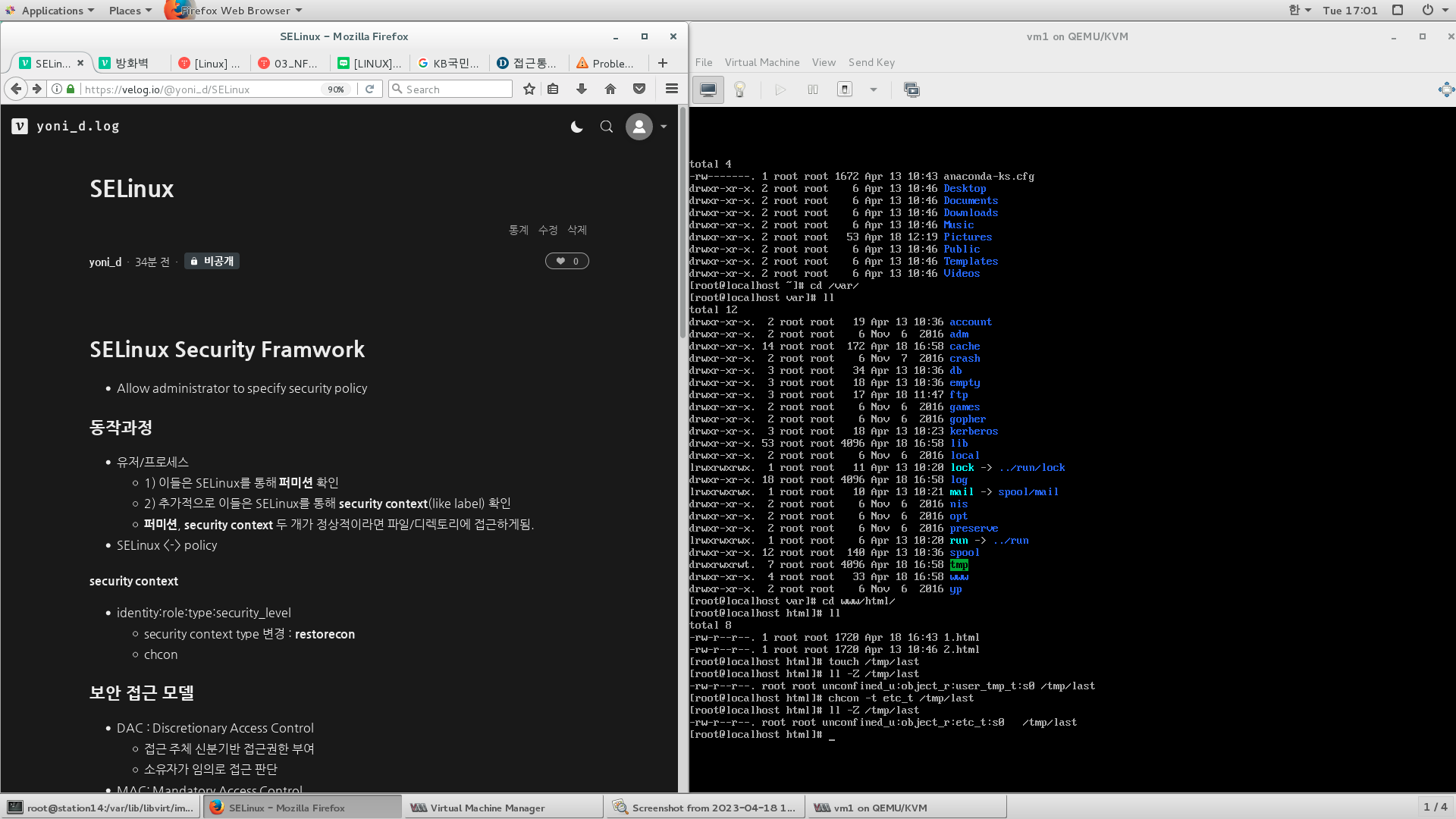Image resolution: width=1456 pixels, height=819 pixels.
Task: Click inside the Firefox search field
Action: coord(451,89)
